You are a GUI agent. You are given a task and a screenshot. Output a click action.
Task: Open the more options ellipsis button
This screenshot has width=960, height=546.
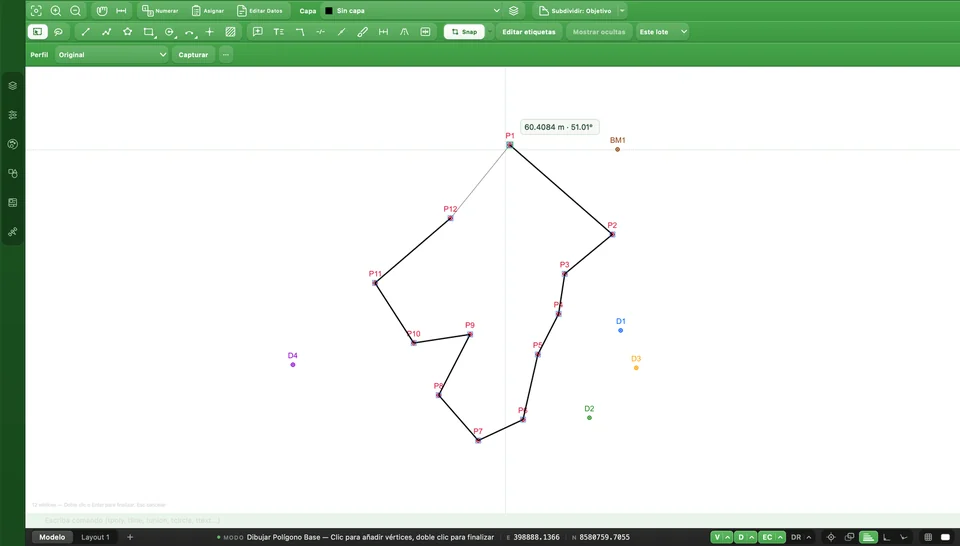pyautogui.click(x=226, y=54)
